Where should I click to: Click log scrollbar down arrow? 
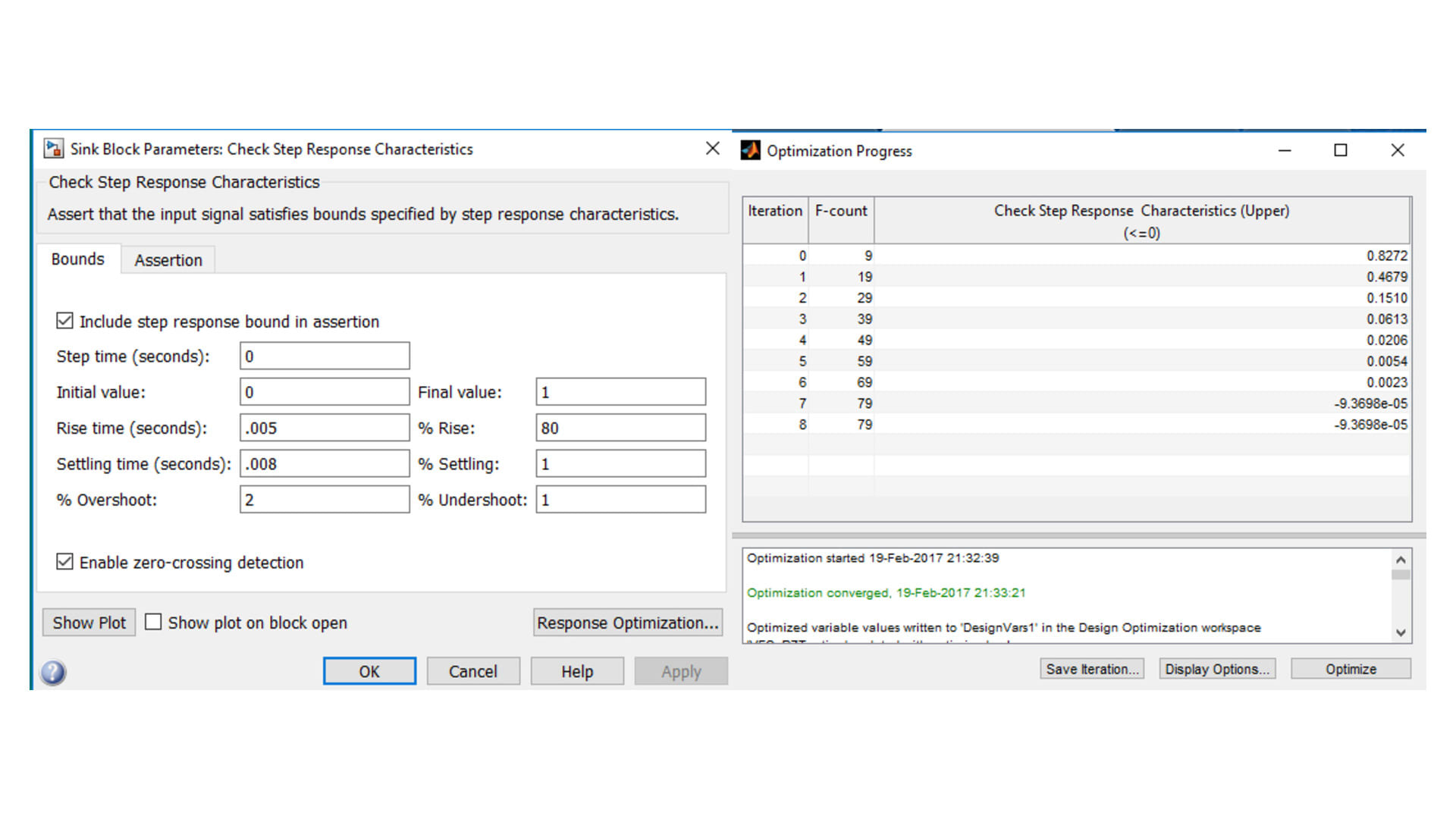1401,632
